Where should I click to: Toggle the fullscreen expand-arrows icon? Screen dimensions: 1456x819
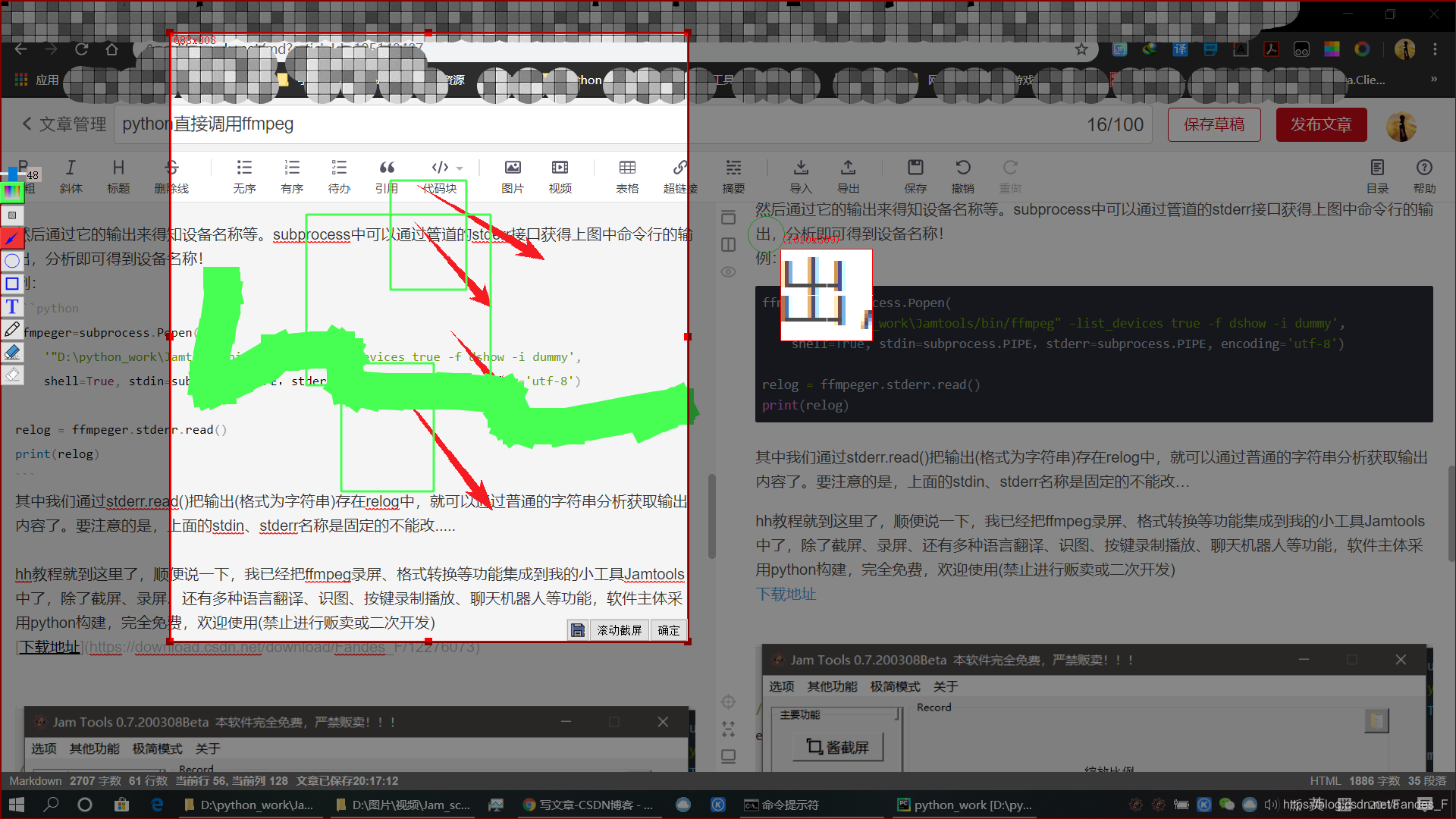tap(729, 729)
